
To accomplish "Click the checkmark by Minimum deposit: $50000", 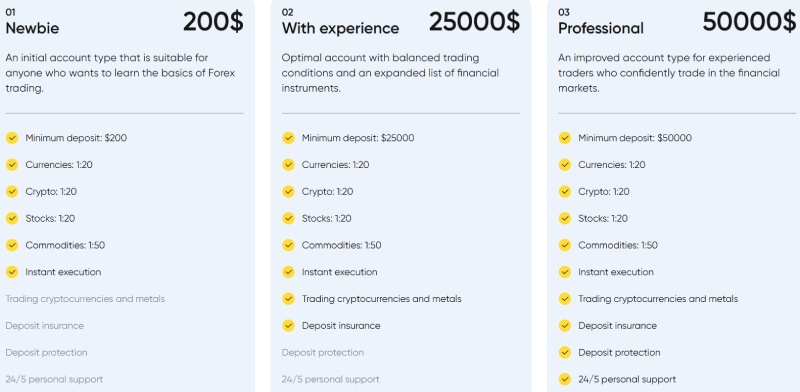I will tap(564, 138).
